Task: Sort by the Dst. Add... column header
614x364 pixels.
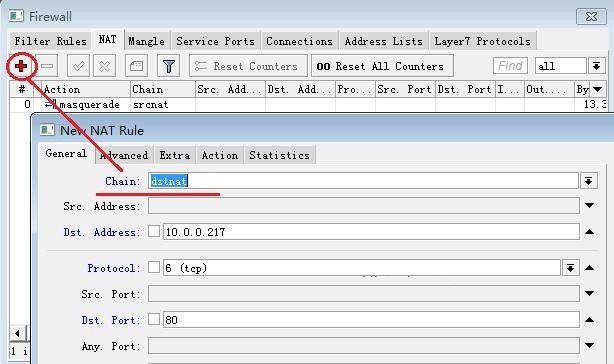Action: click(300, 89)
